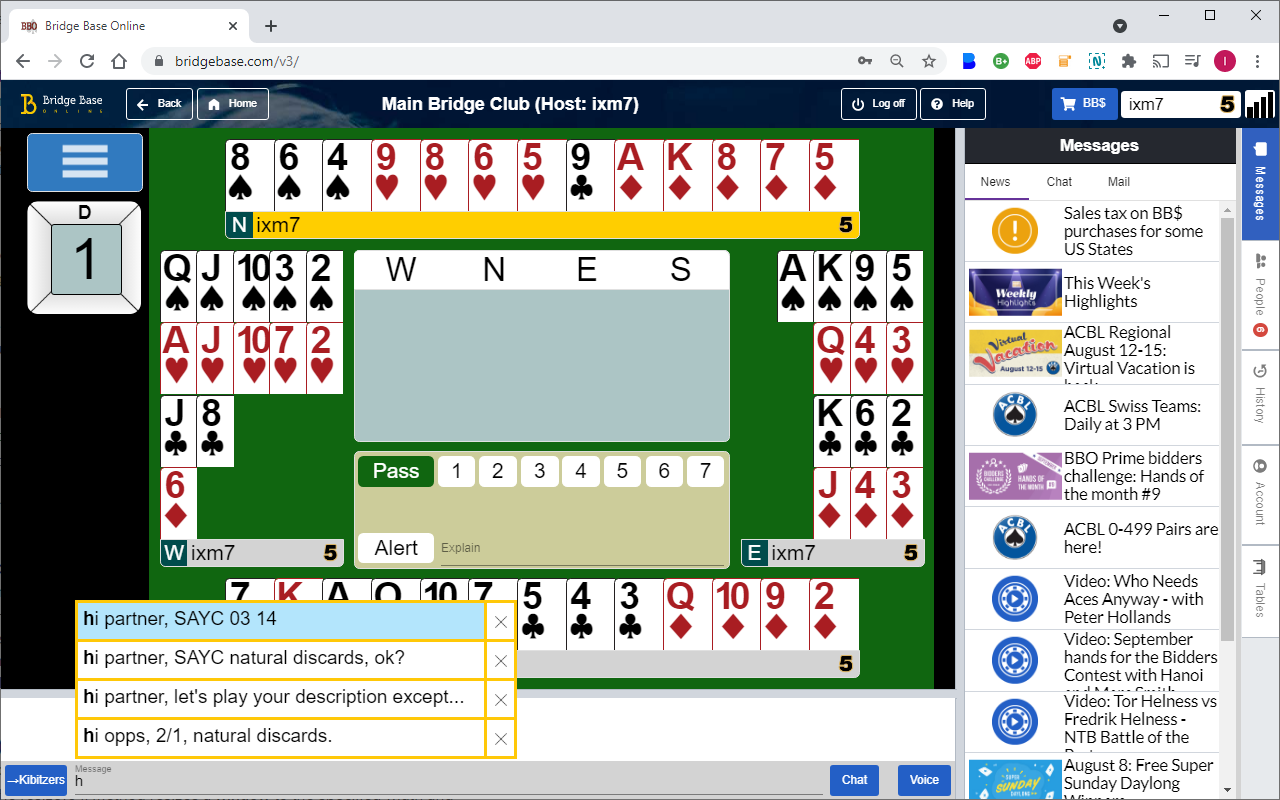Focus the Message text input
The width and height of the screenshot is (1280, 800).
[448, 782]
